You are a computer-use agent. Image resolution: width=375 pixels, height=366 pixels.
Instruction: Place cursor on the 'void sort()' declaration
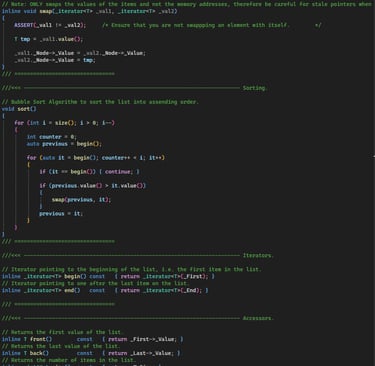pos(19,109)
